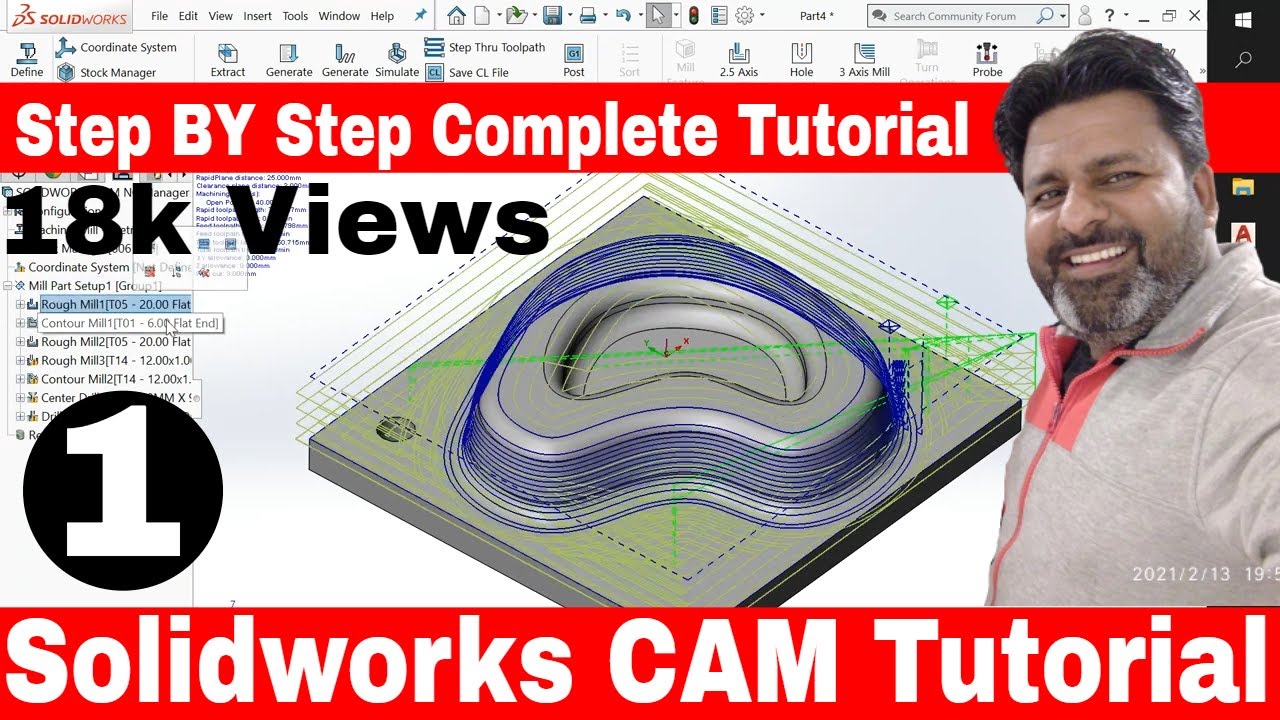
Task: Open the search type dropdown arrow
Action: 1062,16
